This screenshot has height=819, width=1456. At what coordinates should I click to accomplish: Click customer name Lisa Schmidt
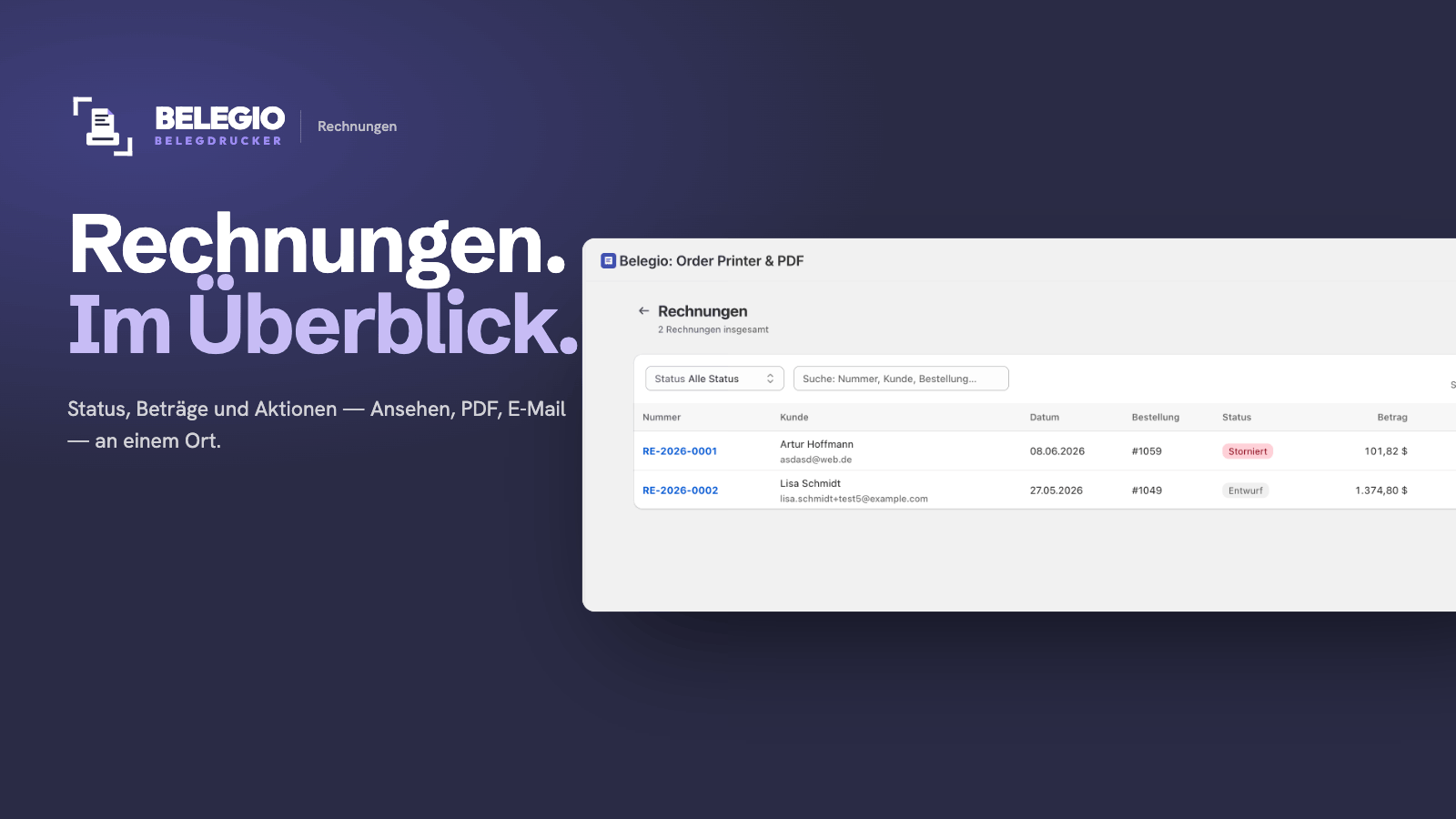810,484
